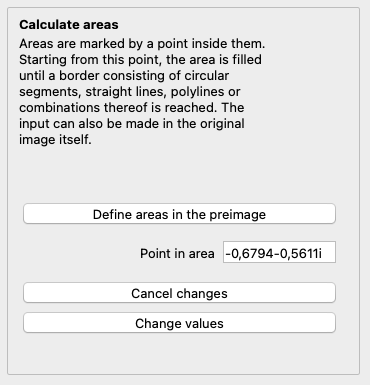
Task: Click the sentence starting Areas are marked
Action: coord(142,44)
